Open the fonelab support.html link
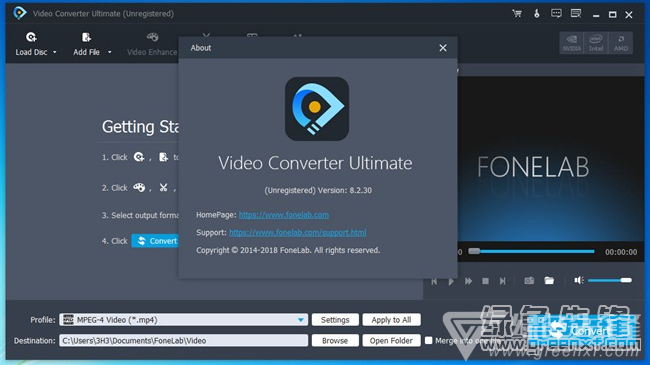The image size is (650, 365). [298, 233]
